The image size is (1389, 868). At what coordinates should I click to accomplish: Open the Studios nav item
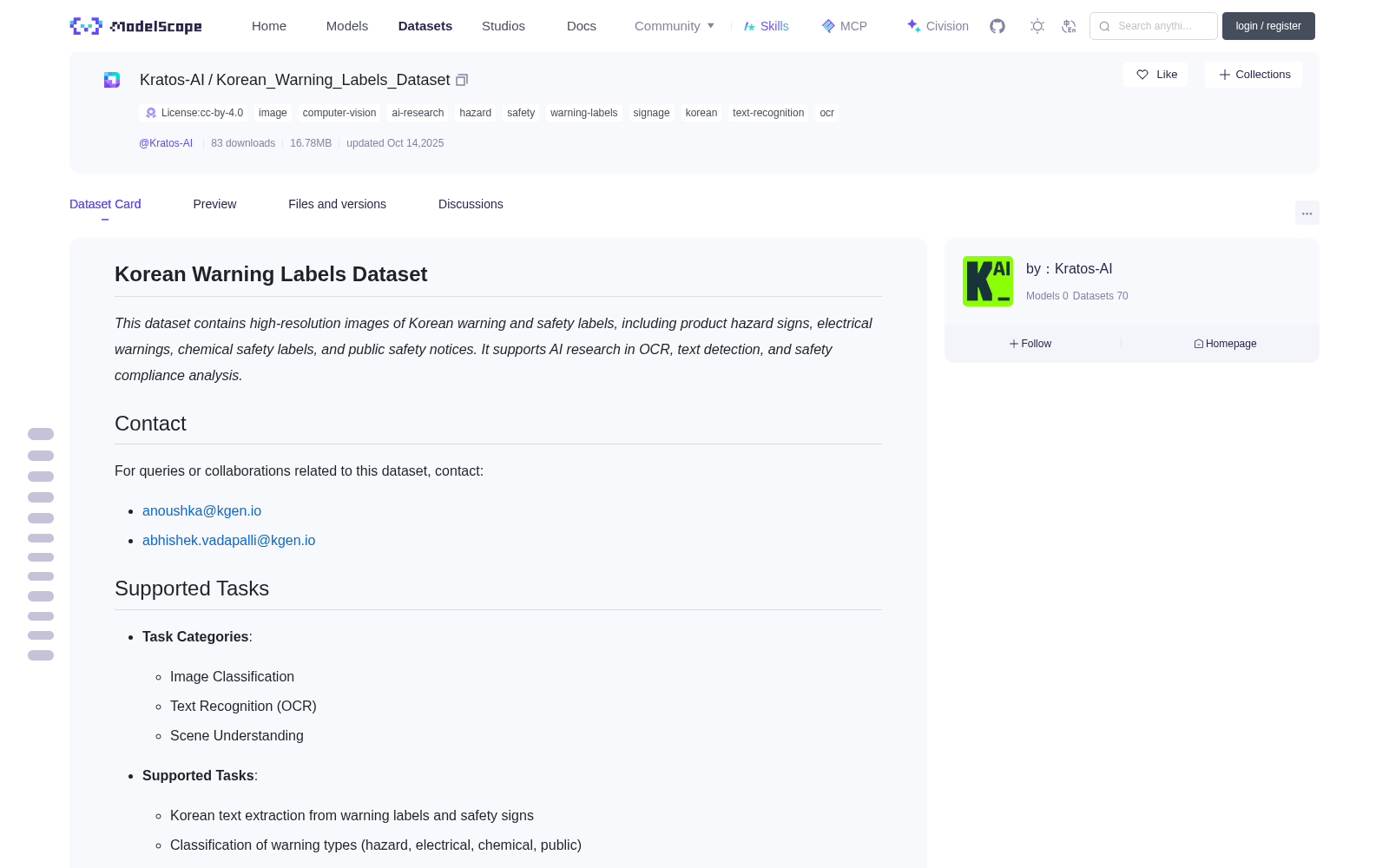click(504, 26)
